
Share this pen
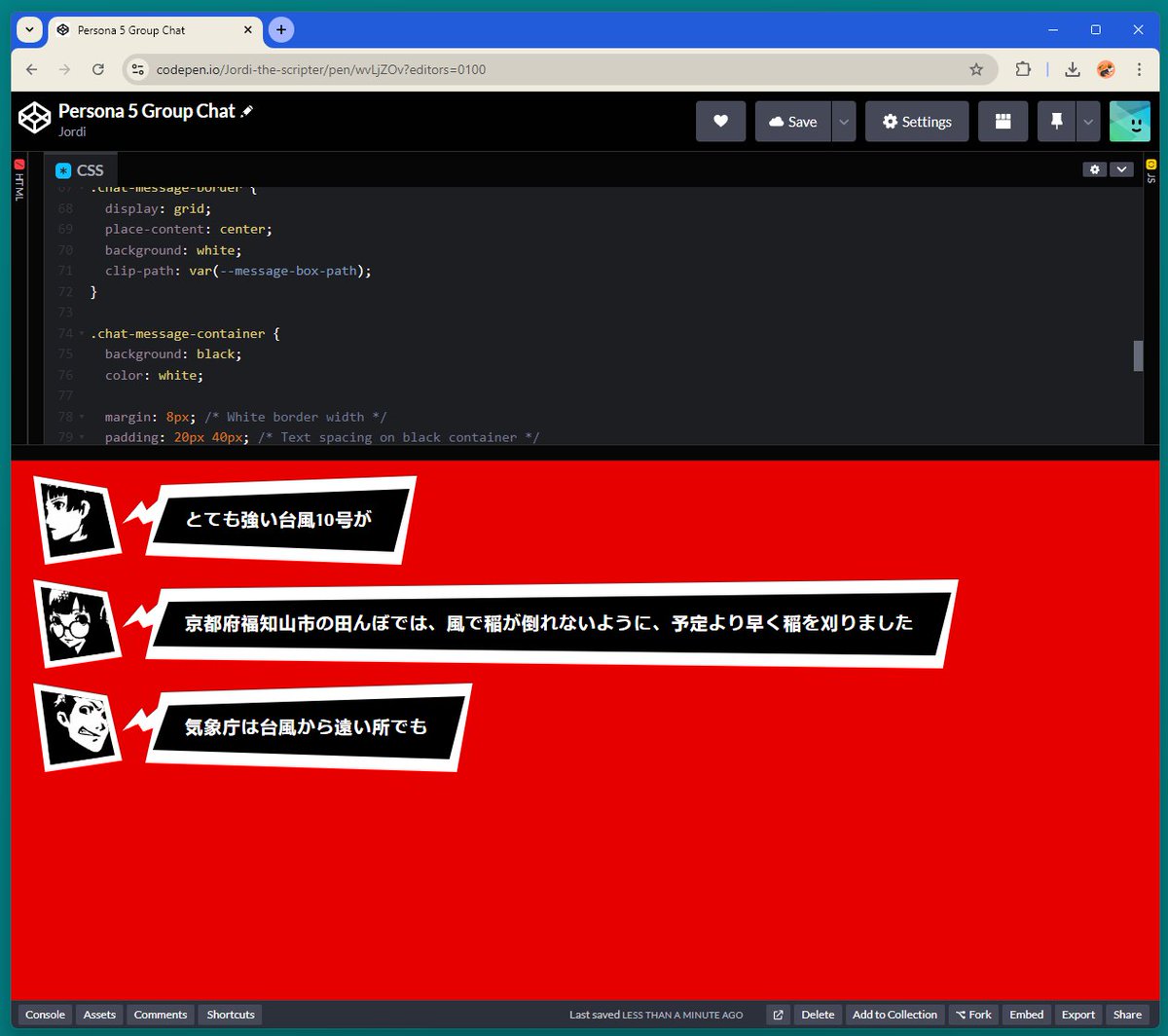click(1128, 1015)
